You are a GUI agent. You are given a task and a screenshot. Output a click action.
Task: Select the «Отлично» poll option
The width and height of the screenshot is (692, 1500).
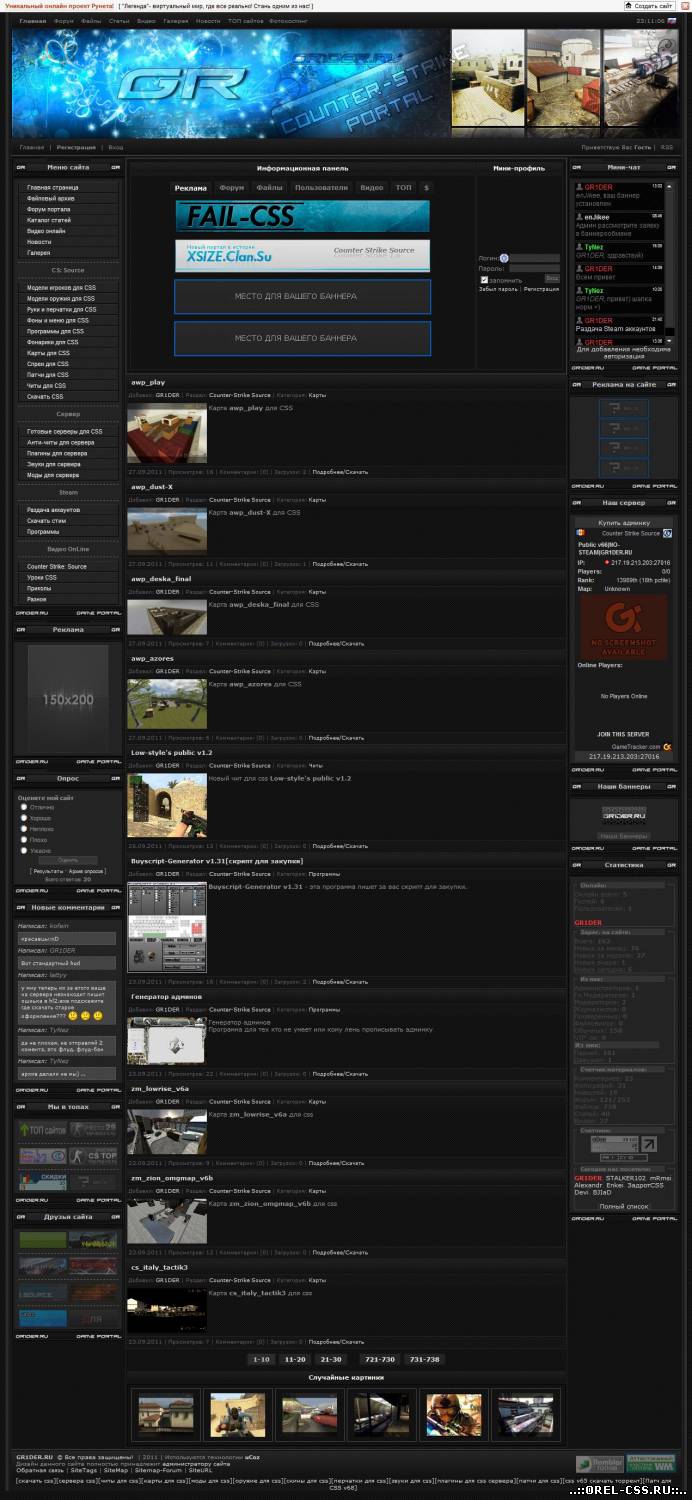[x=24, y=807]
